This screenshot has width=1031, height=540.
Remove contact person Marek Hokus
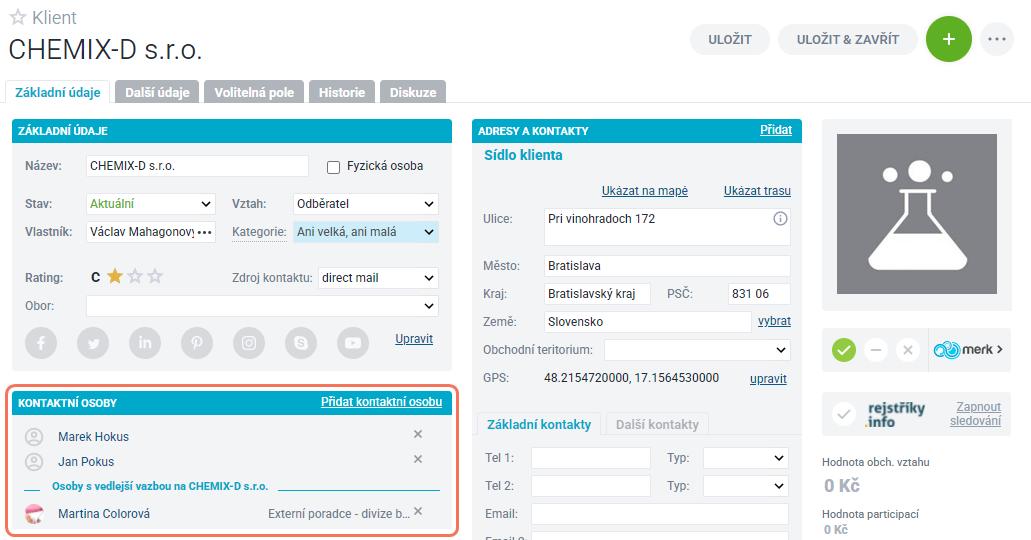(x=418, y=434)
